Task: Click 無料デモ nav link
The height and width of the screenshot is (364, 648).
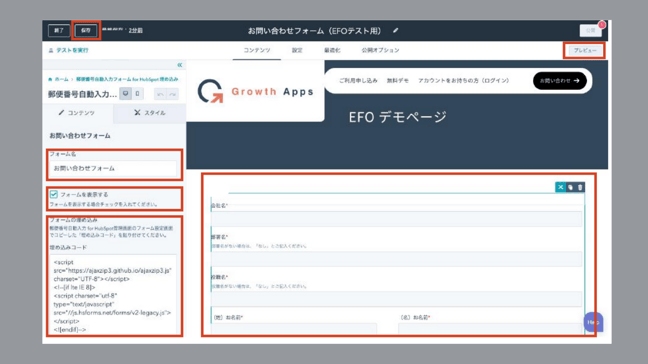Action: tap(398, 81)
